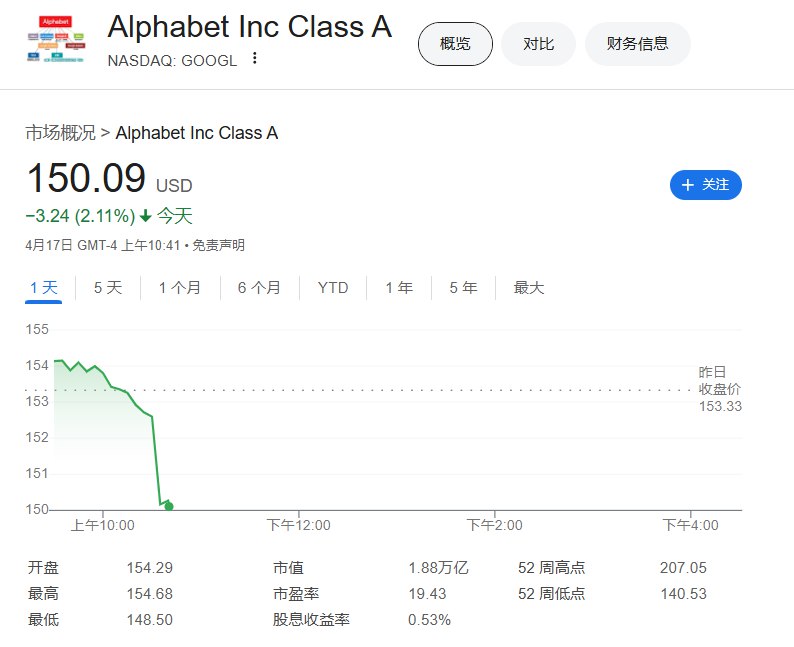Viewport: 794px width, 647px height.
Task: Click the green current-price dot on chart
Action: [169, 506]
